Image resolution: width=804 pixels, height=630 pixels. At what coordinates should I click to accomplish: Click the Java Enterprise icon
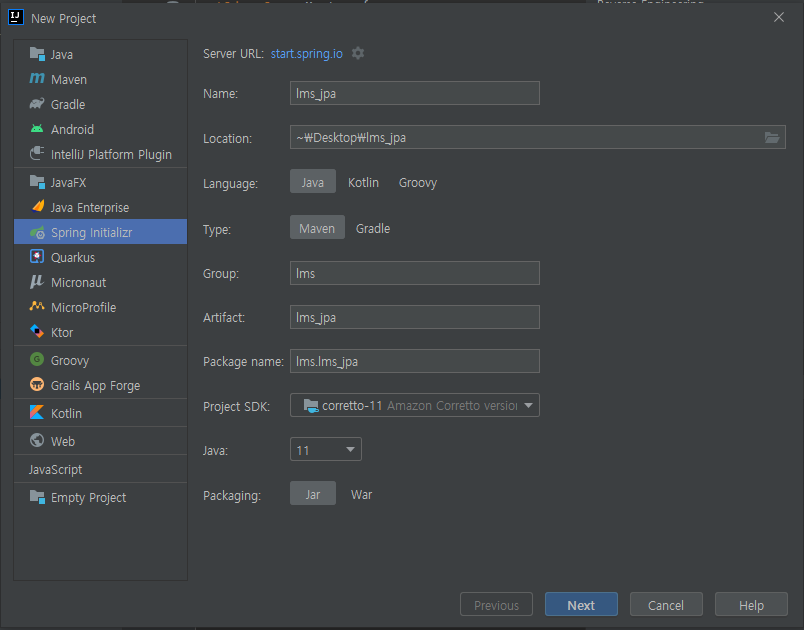(x=37, y=206)
